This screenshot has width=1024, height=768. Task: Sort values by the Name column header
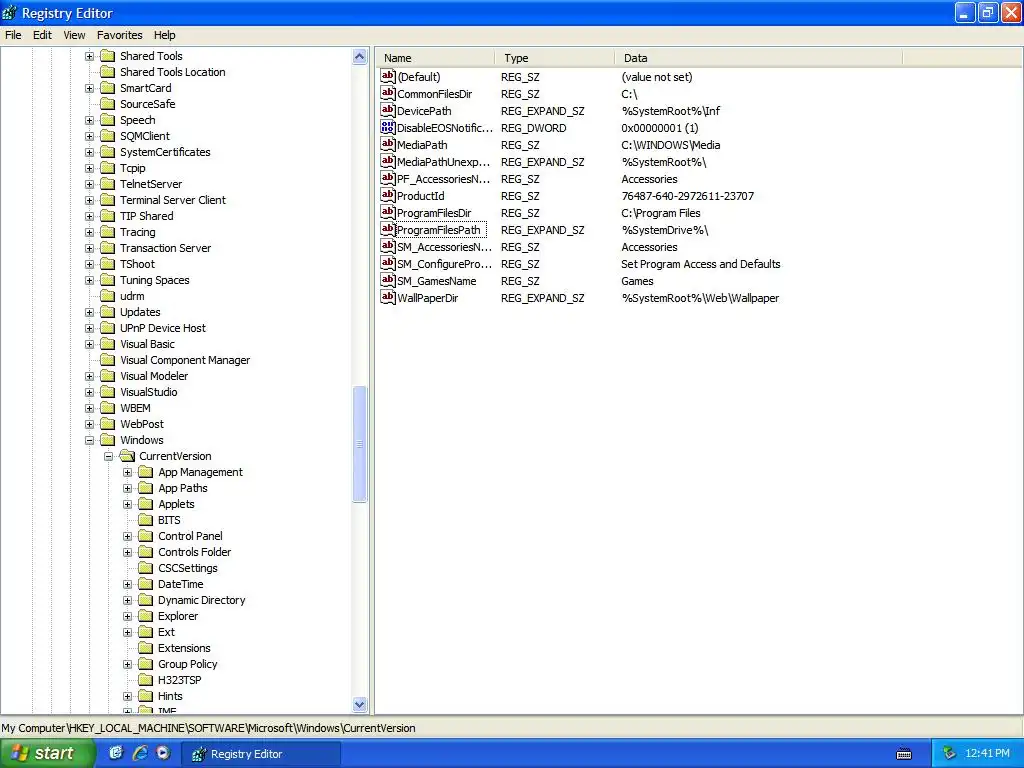(x=435, y=58)
